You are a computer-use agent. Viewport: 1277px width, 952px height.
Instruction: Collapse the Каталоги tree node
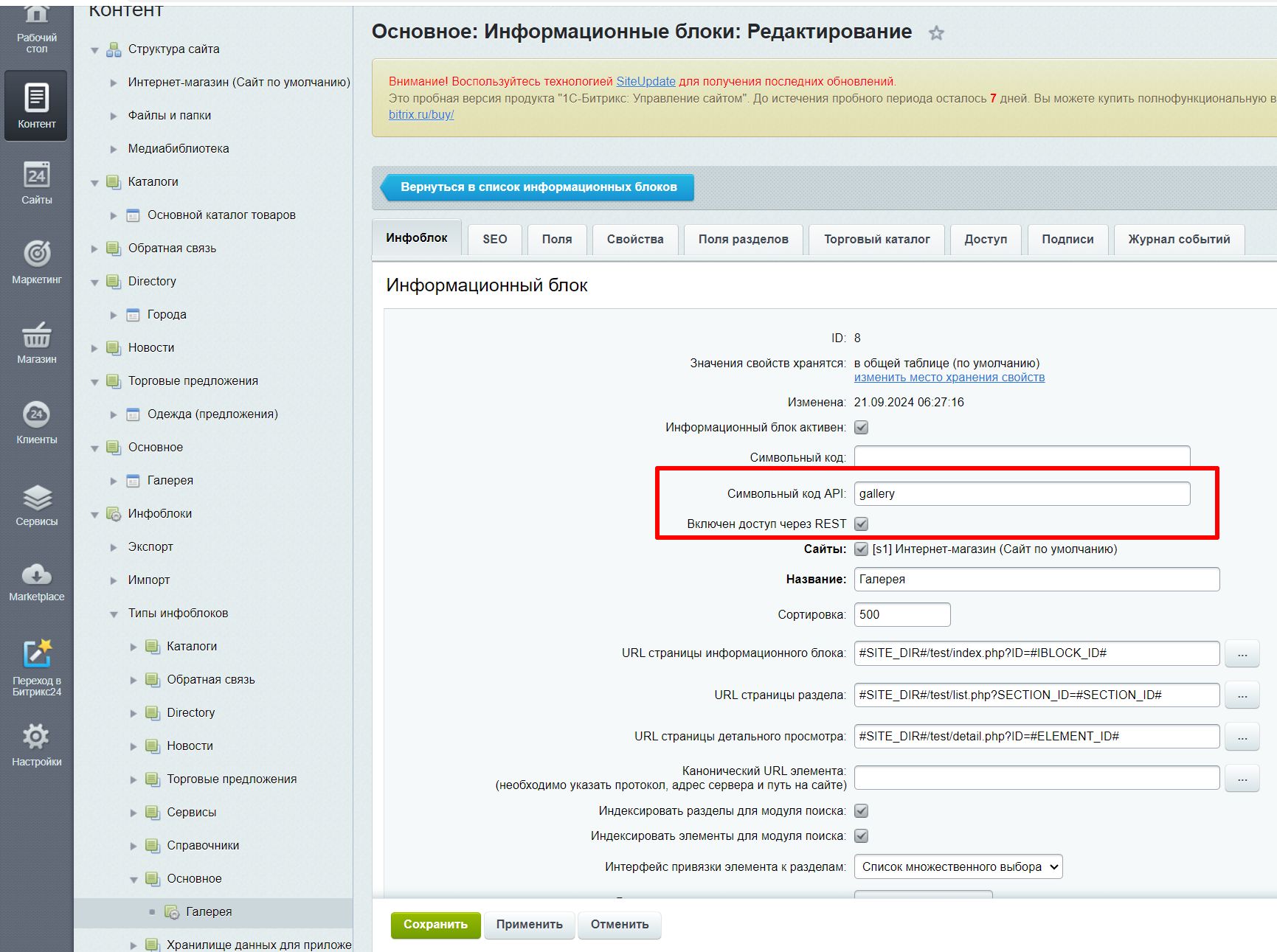[x=94, y=182]
